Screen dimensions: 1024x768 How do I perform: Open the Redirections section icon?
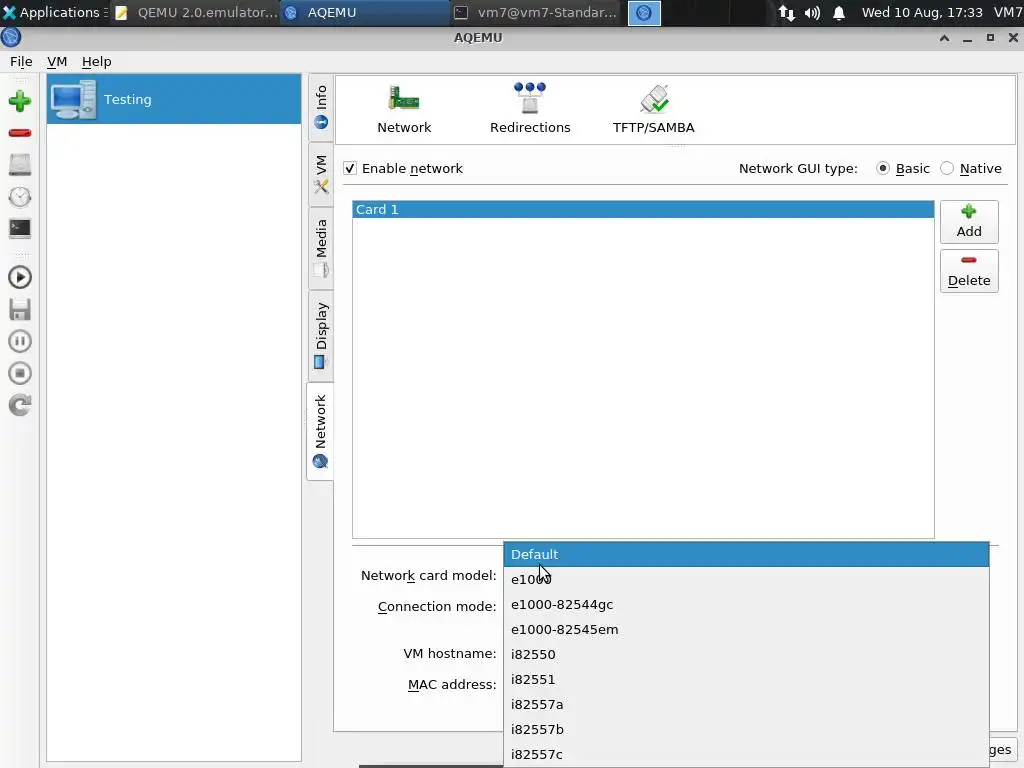530,109
